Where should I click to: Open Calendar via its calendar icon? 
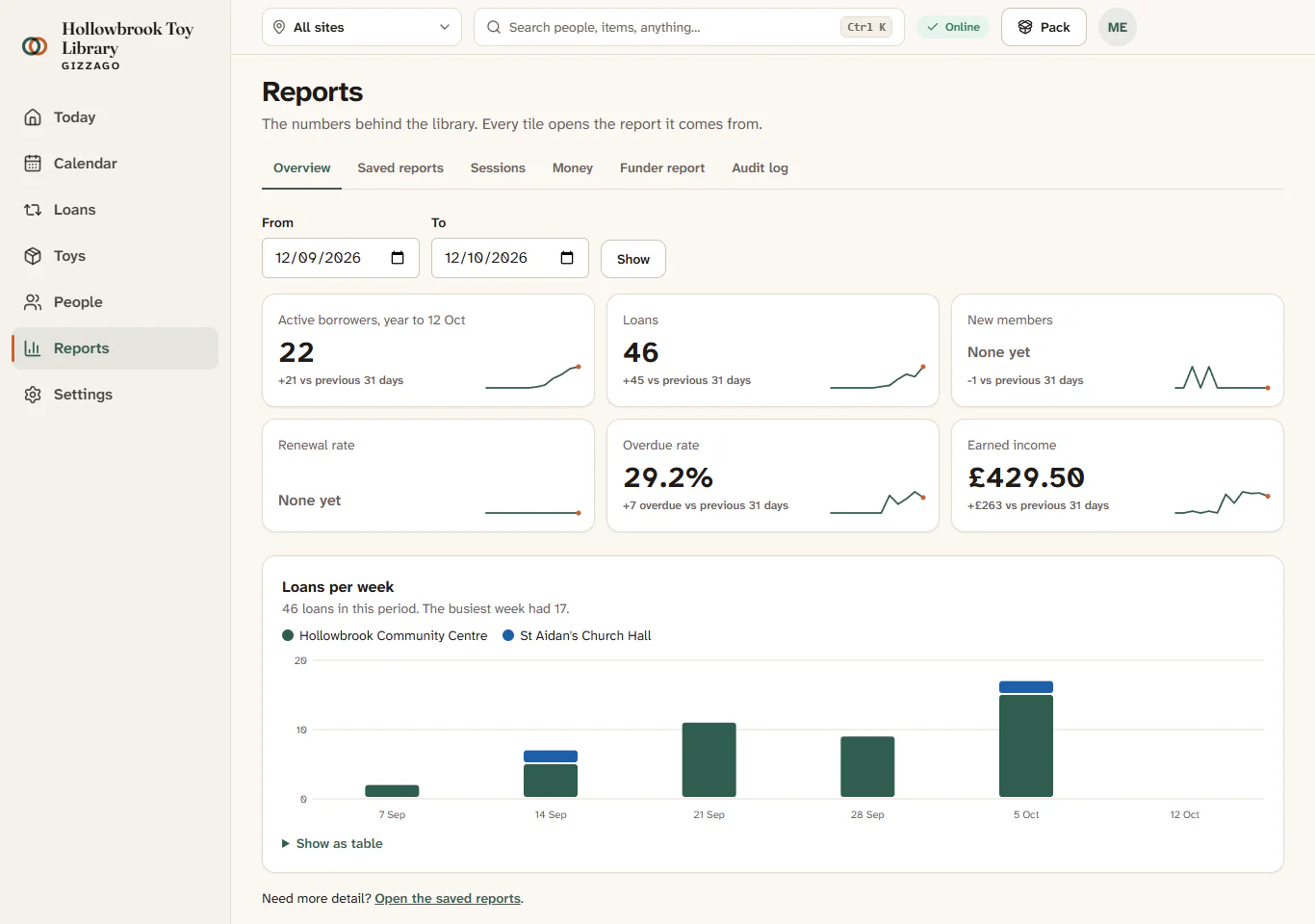coord(33,164)
